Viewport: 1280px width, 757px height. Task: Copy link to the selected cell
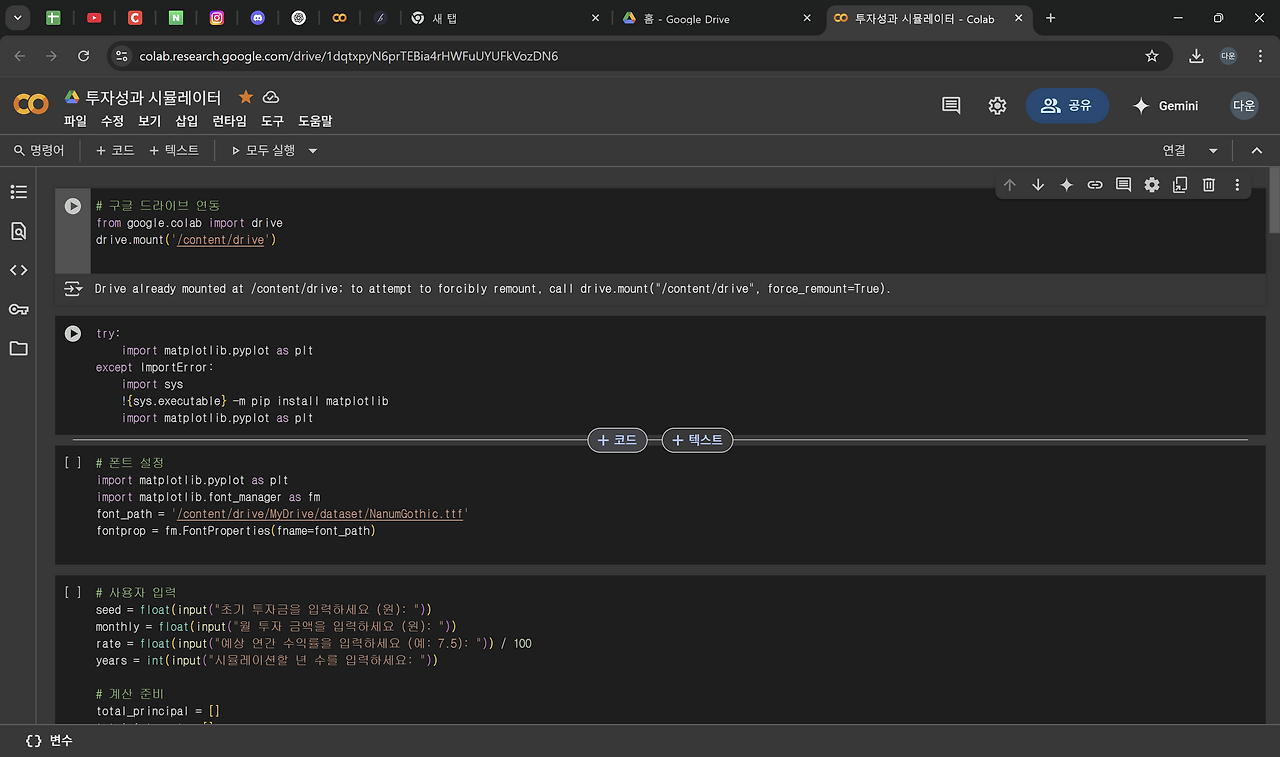coord(1095,185)
